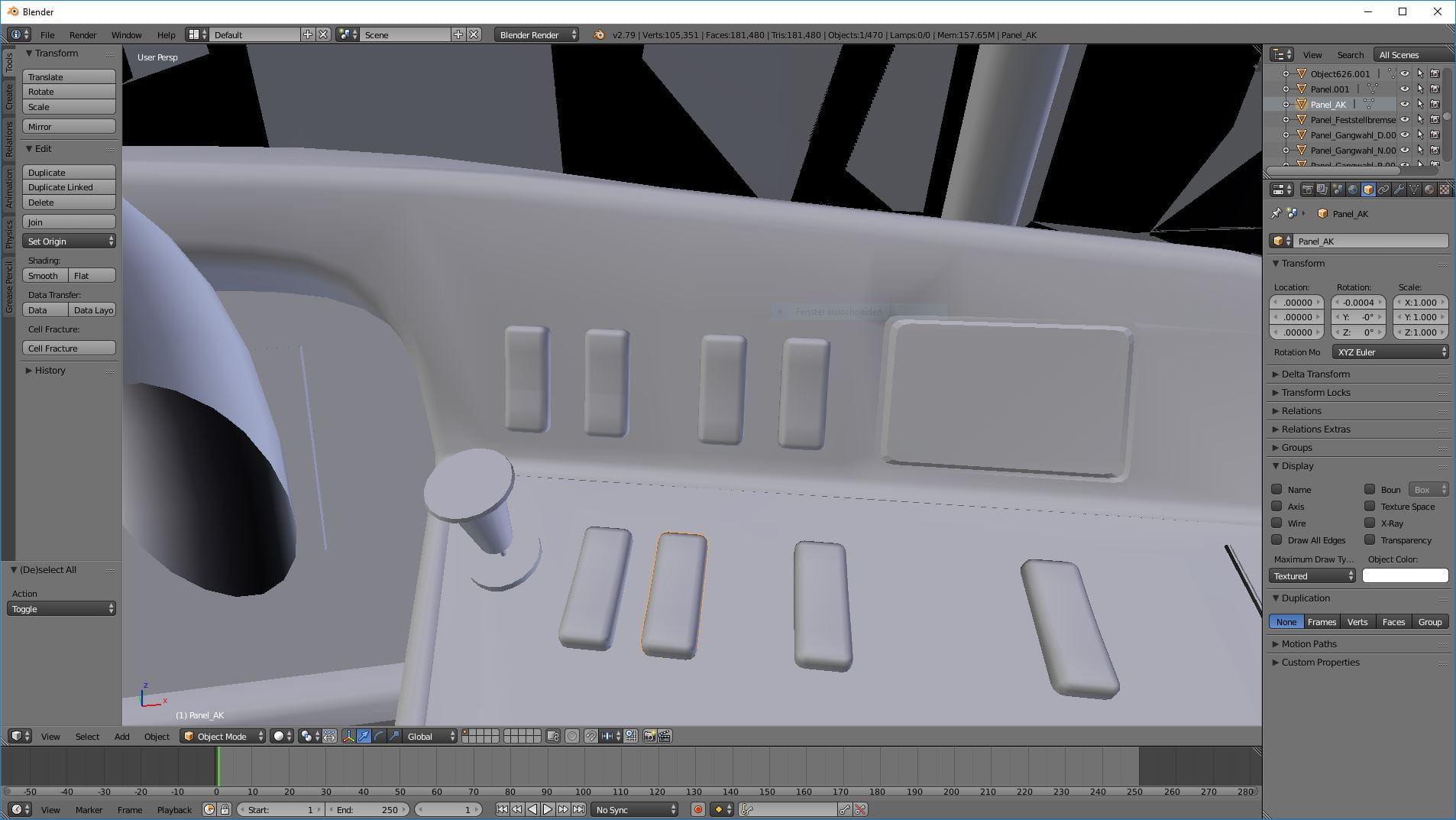1456x820 pixels.
Task: Expand the Delta Transform panel
Action: (1315, 374)
